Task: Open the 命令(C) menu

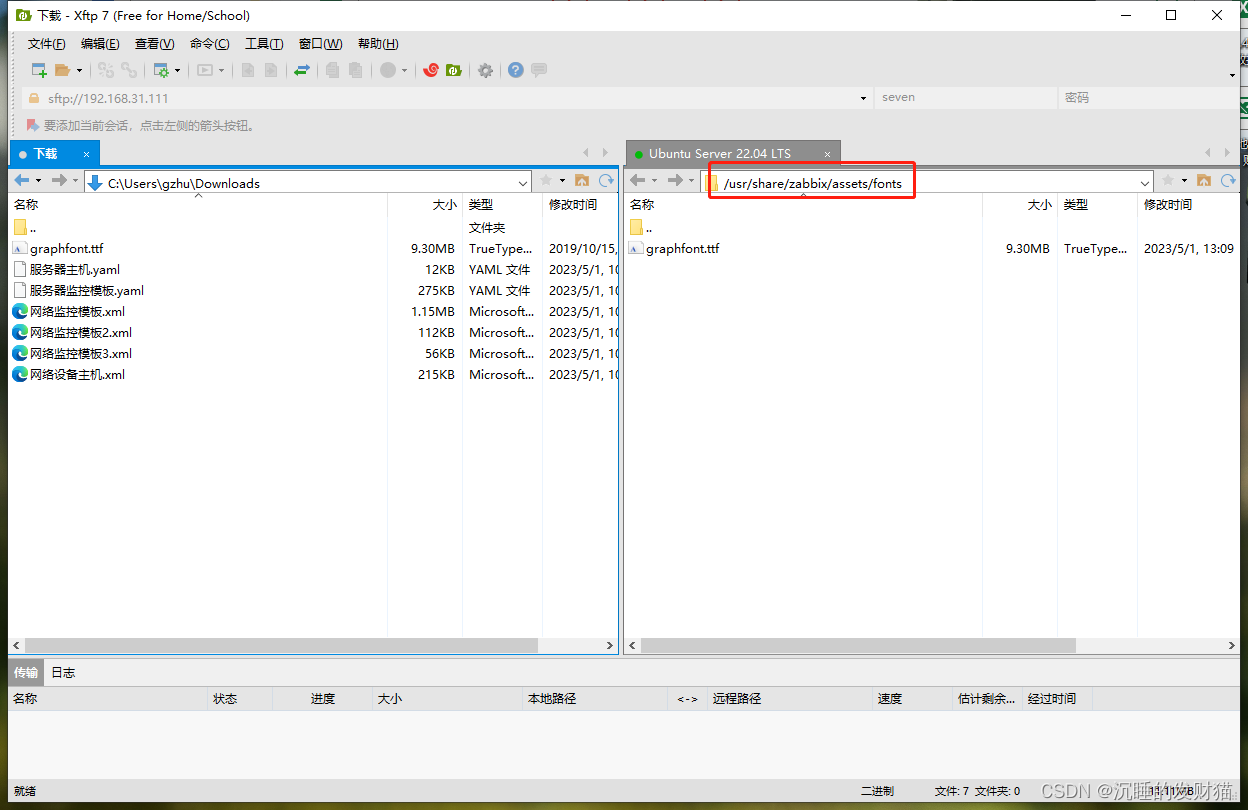Action: pos(209,44)
